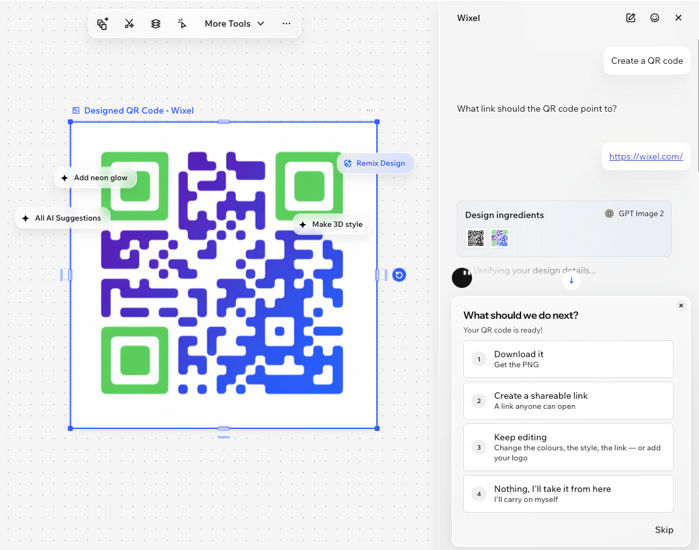The image size is (699, 550).
Task: Choose Nothing, I'll take it from here
Action: click(568, 494)
